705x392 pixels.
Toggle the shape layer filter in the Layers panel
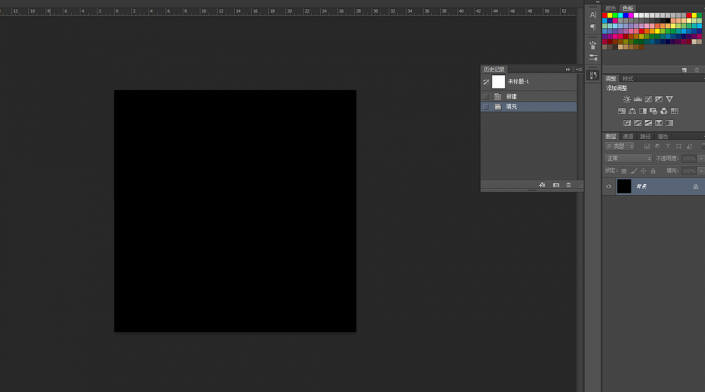point(679,147)
